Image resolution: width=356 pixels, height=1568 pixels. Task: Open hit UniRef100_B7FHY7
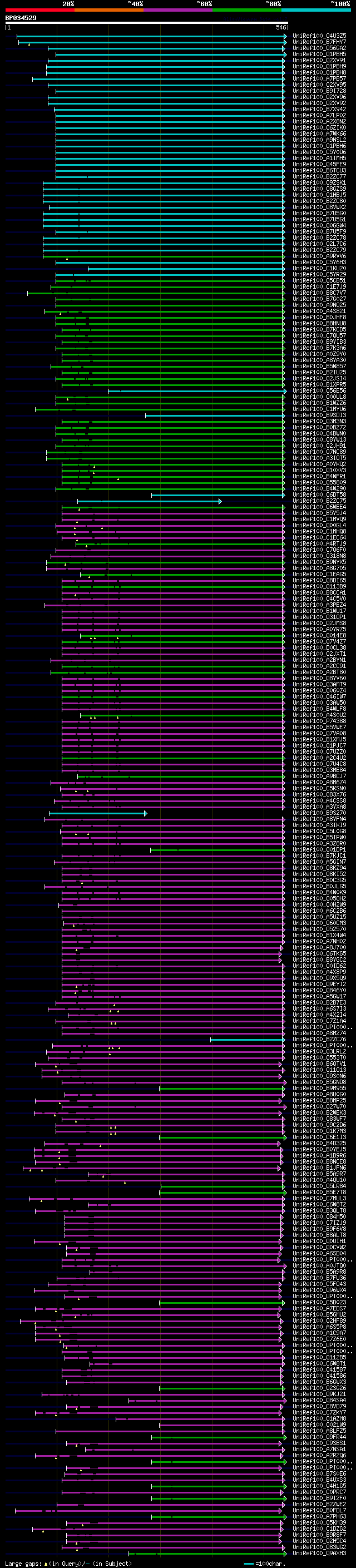(319, 42)
